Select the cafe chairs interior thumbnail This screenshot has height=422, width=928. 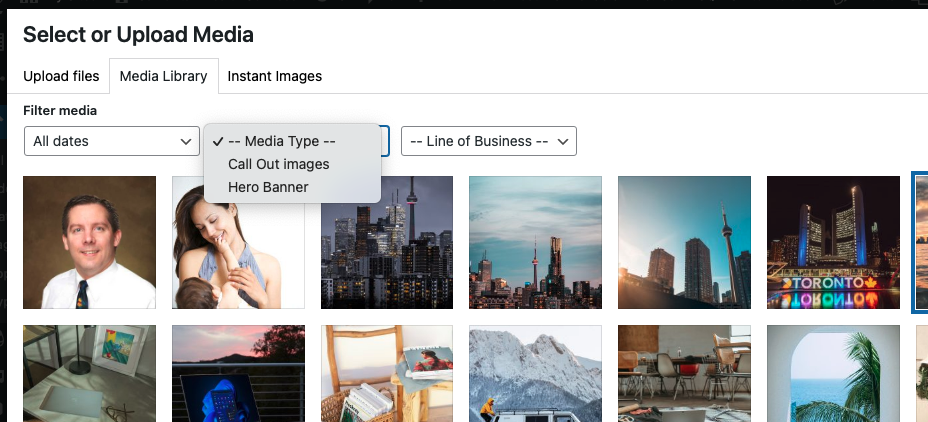684,373
